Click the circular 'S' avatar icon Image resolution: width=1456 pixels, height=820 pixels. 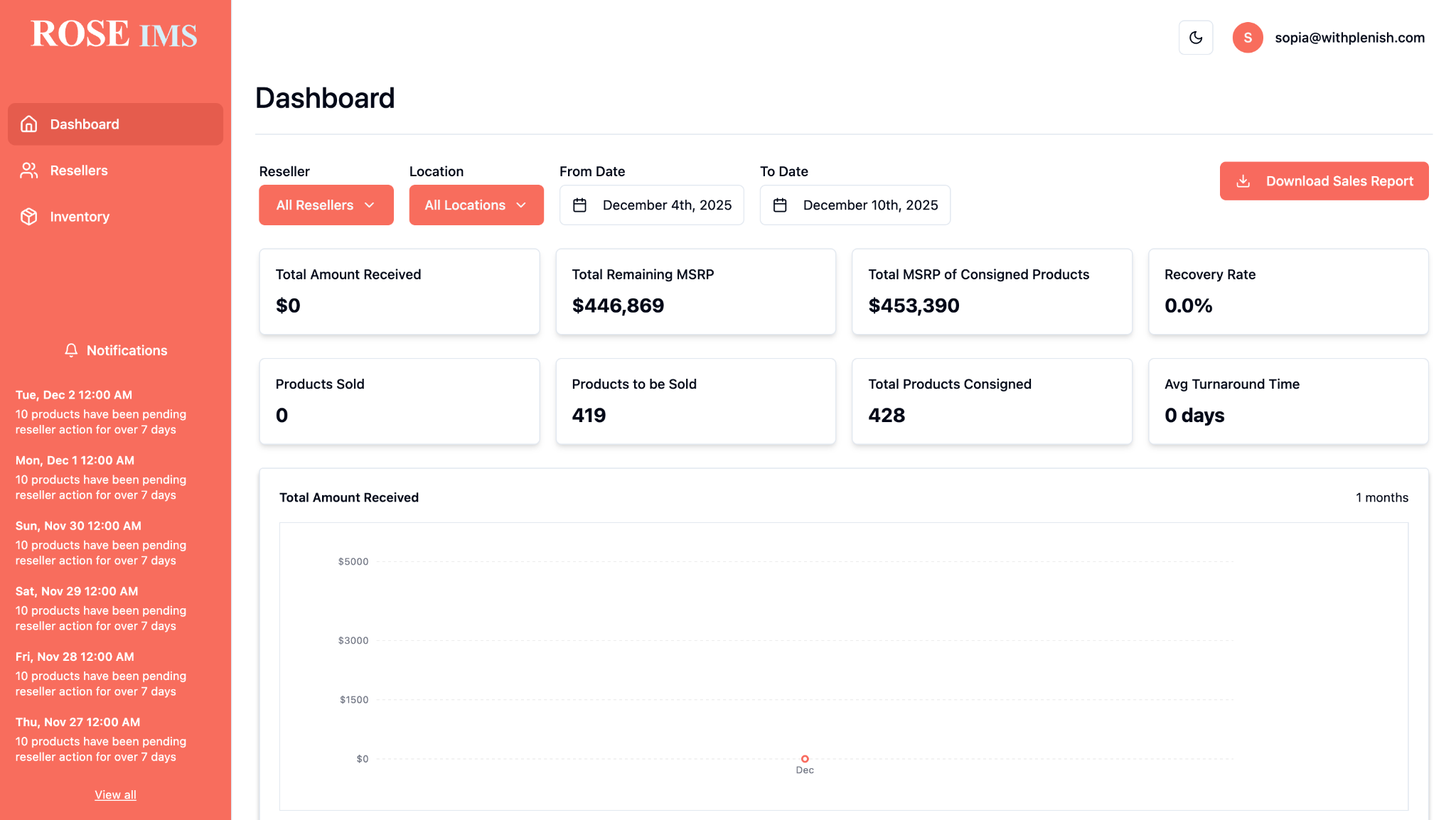pos(1247,38)
